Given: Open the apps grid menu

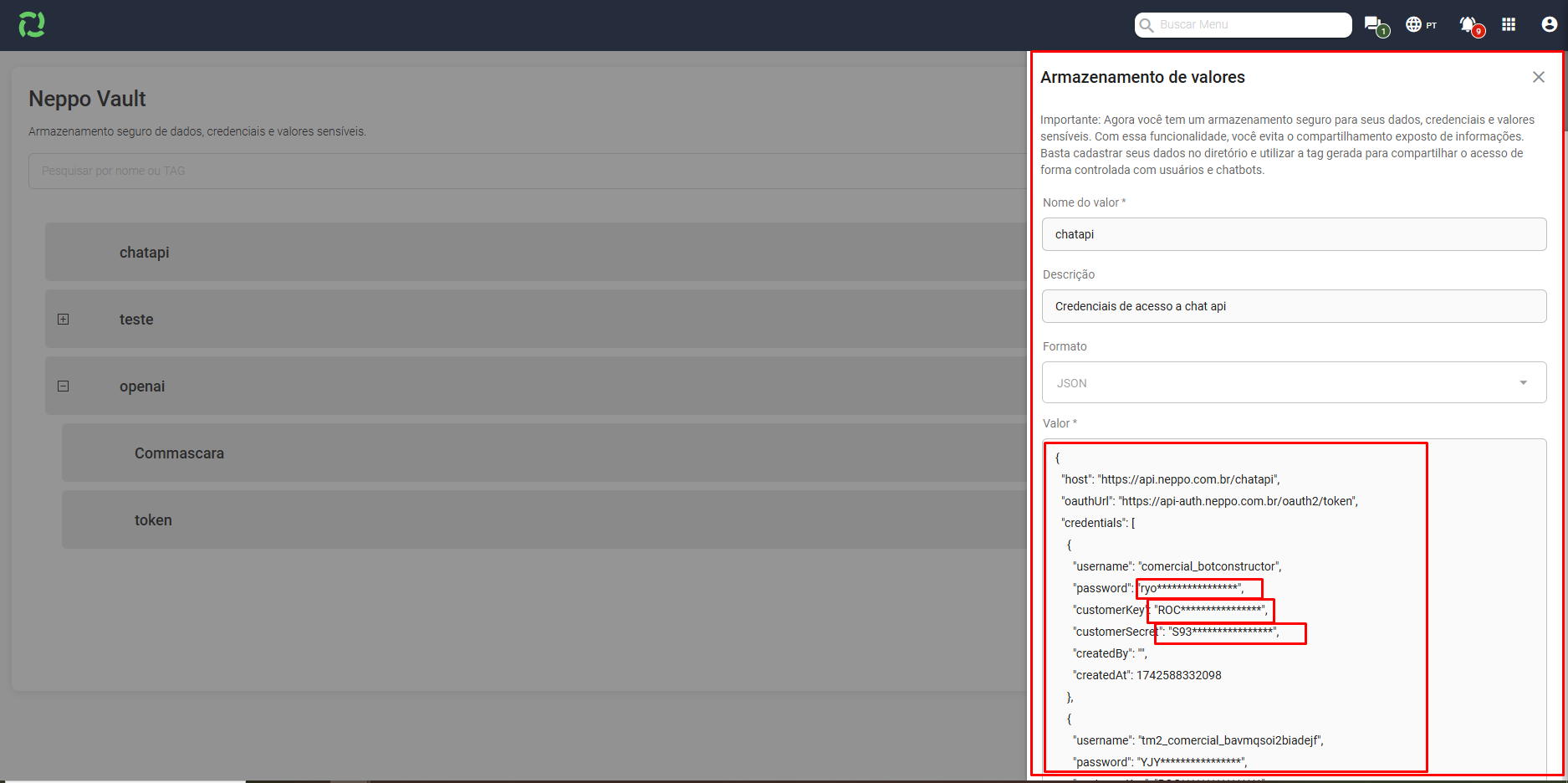Looking at the screenshot, I should point(1509,24).
